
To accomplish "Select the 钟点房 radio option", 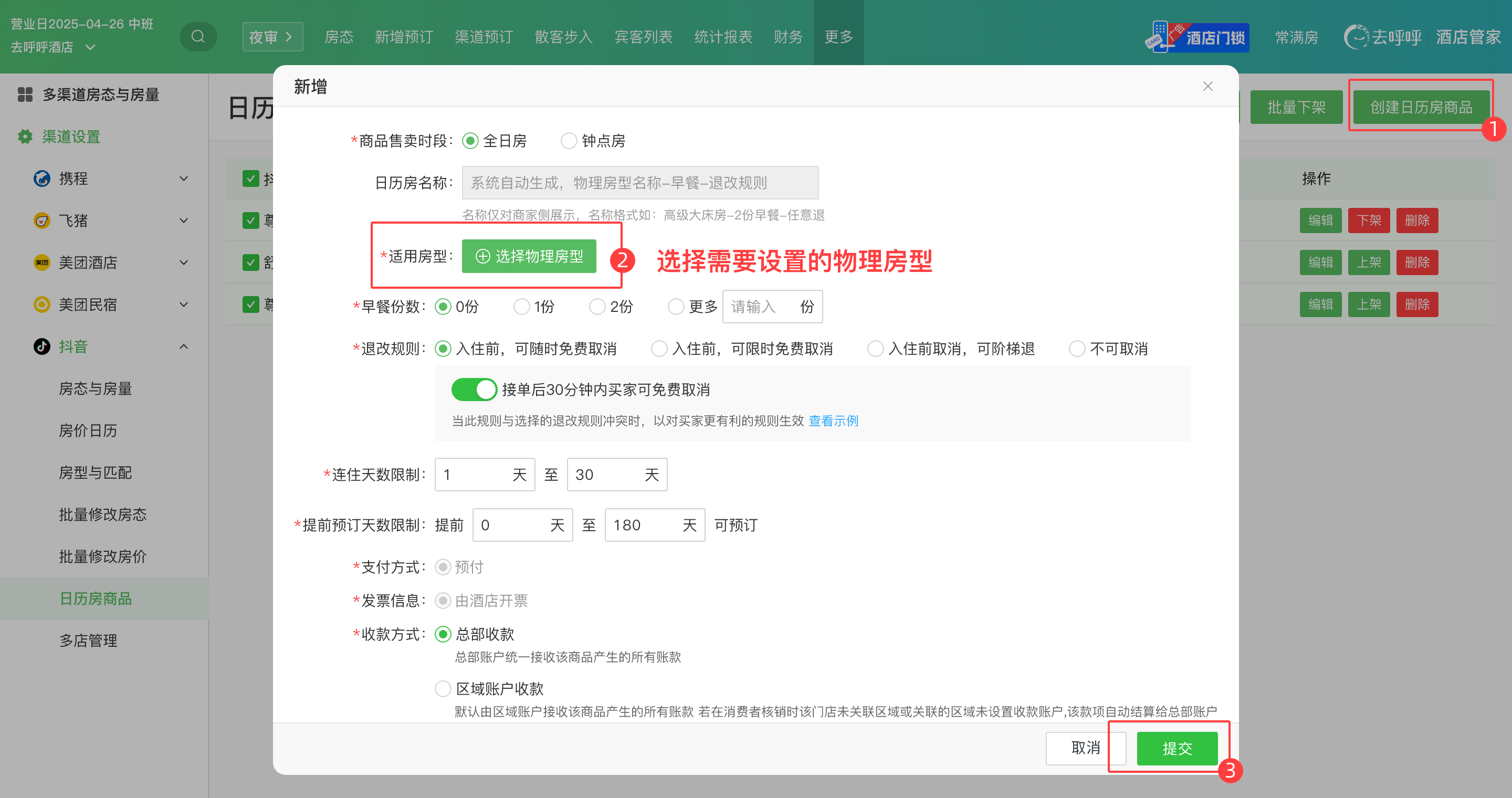I will pyautogui.click(x=569, y=141).
